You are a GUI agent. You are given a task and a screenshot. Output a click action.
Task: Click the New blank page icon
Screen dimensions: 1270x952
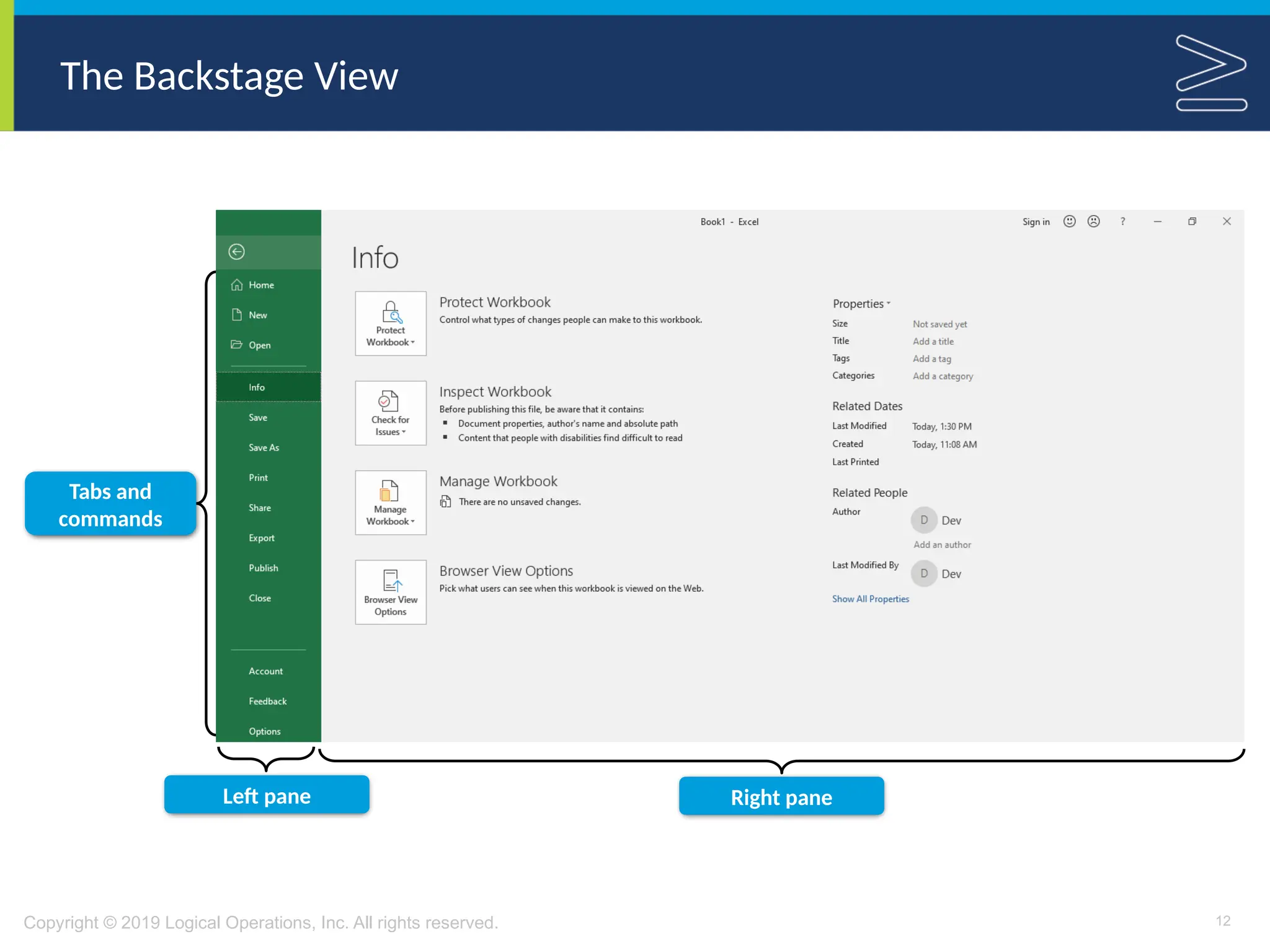click(236, 315)
